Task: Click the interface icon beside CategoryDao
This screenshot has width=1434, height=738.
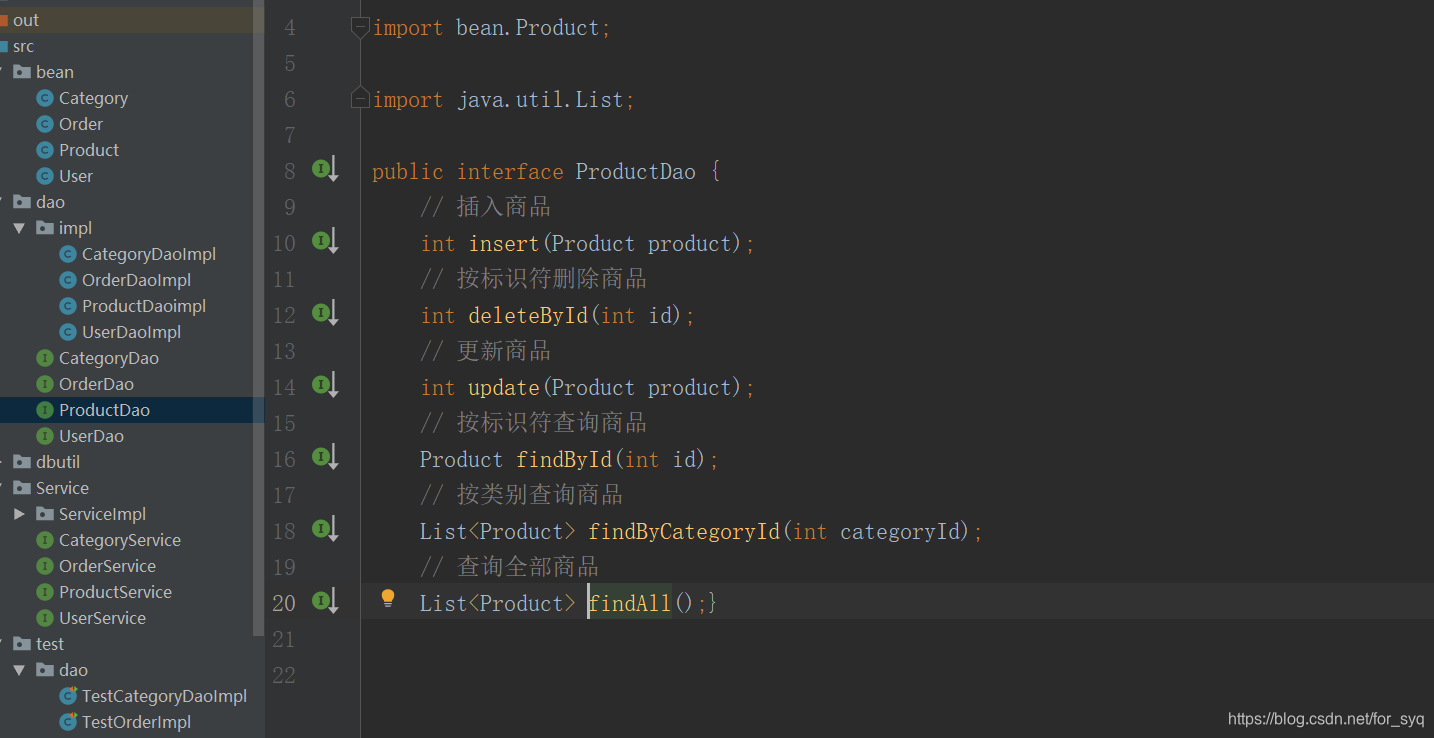Action: click(44, 358)
